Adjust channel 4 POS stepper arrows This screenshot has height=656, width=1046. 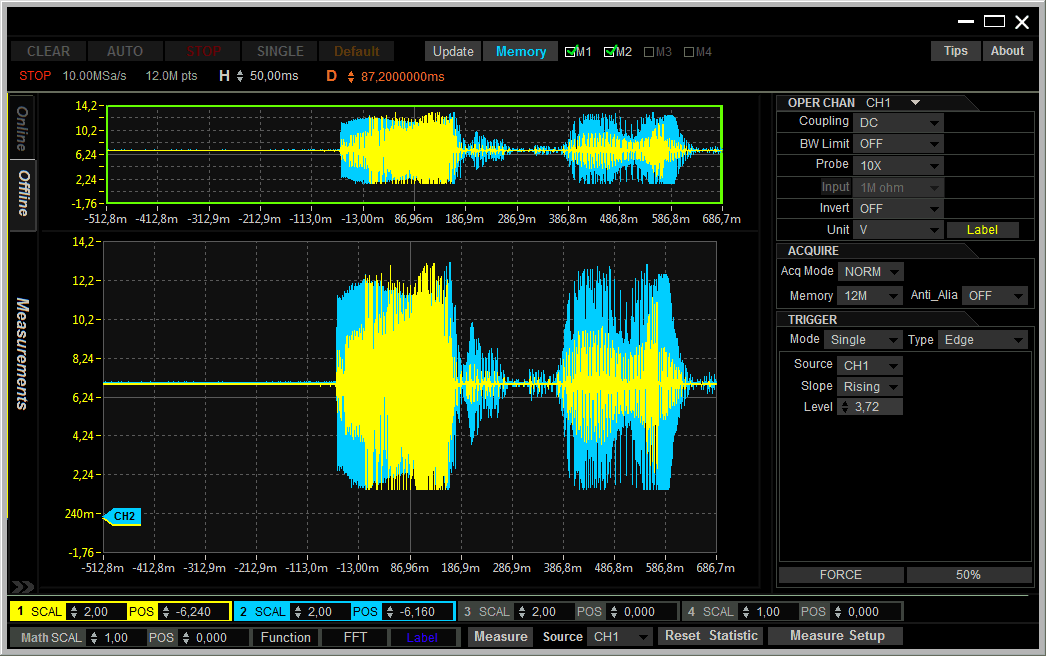point(839,611)
